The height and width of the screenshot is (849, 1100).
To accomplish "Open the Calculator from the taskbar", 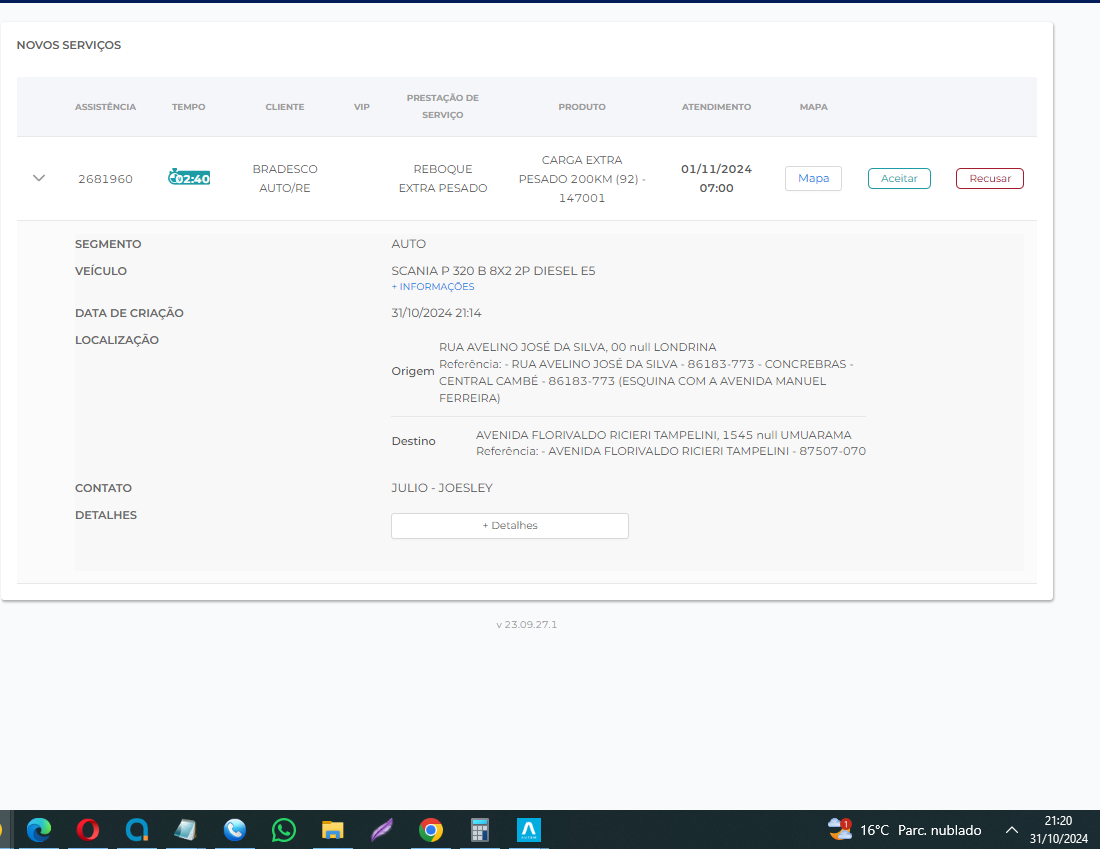I will tap(480, 830).
